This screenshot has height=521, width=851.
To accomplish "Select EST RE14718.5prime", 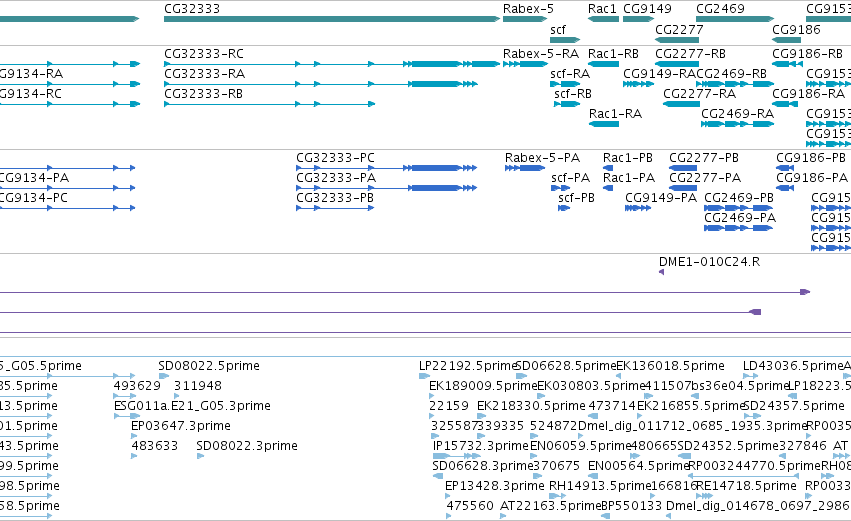I will click(x=746, y=486).
